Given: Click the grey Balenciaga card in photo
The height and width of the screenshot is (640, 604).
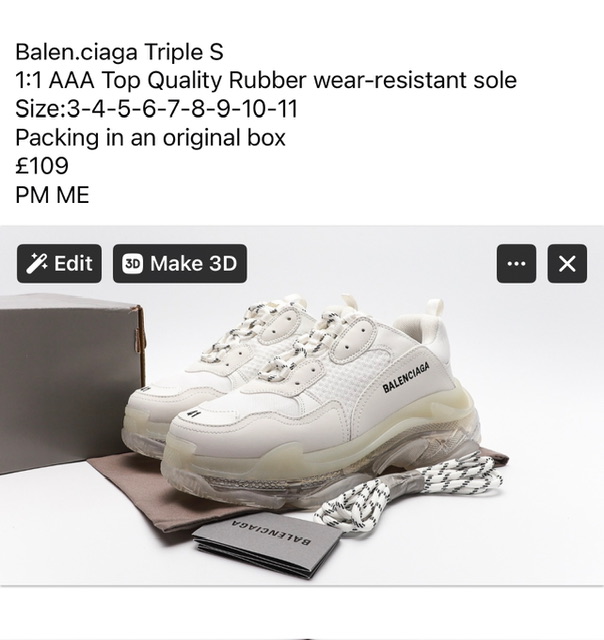Looking at the screenshot, I should 266,544.
